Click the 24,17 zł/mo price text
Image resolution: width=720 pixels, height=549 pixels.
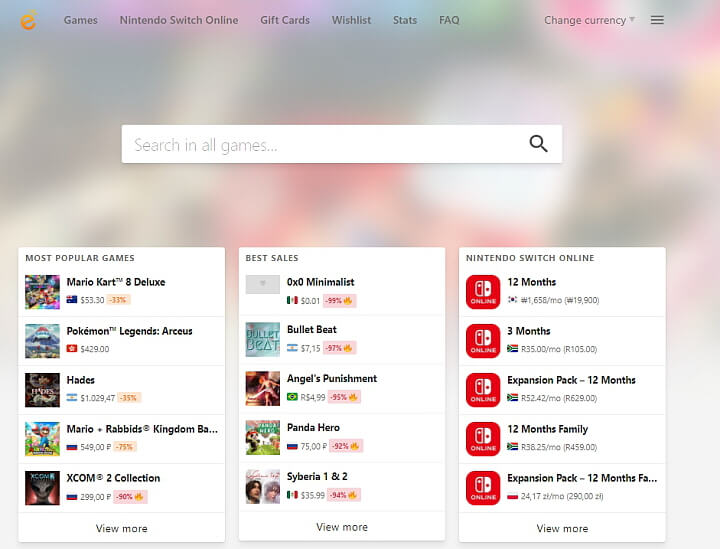tap(562, 496)
